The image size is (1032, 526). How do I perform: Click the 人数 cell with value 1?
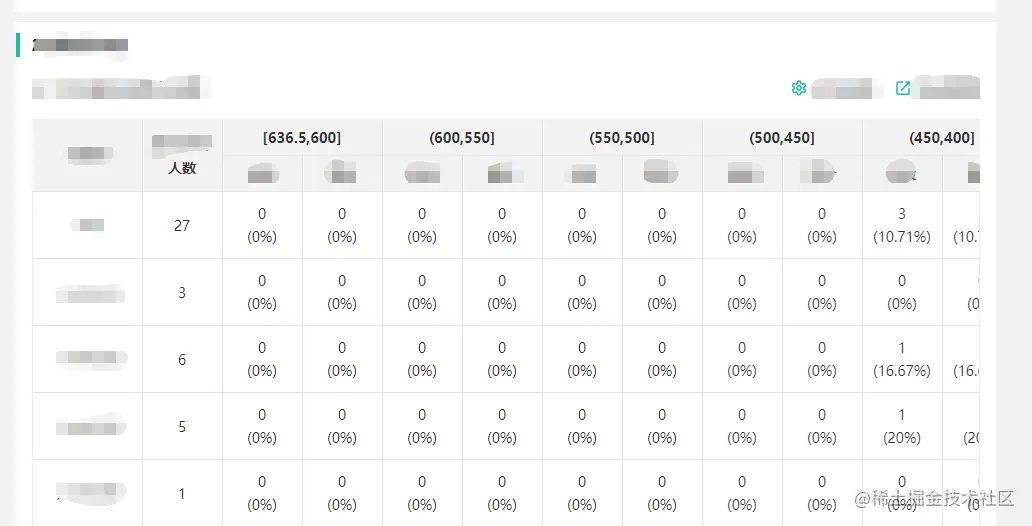coord(182,493)
